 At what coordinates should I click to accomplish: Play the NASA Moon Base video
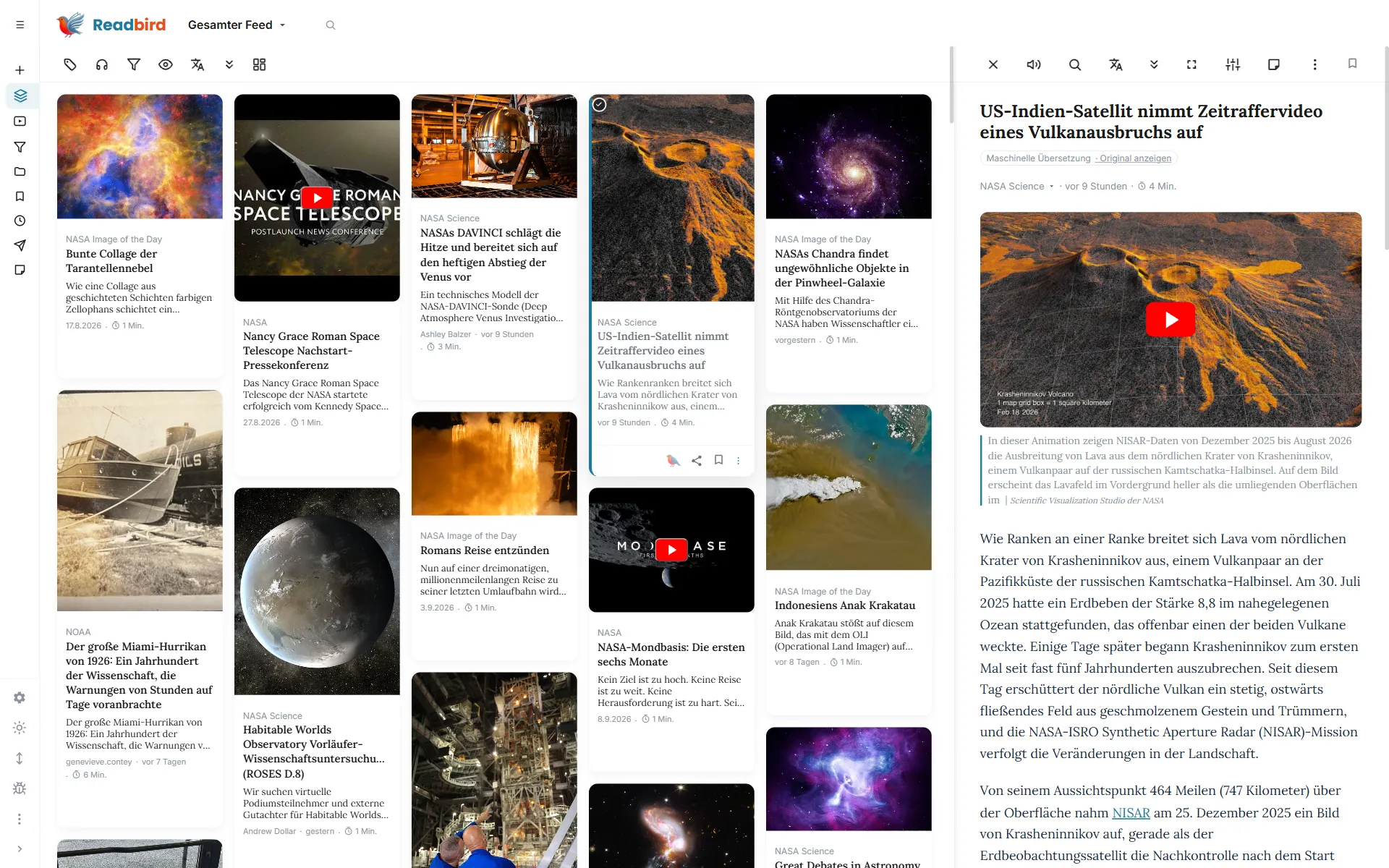[671, 550]
